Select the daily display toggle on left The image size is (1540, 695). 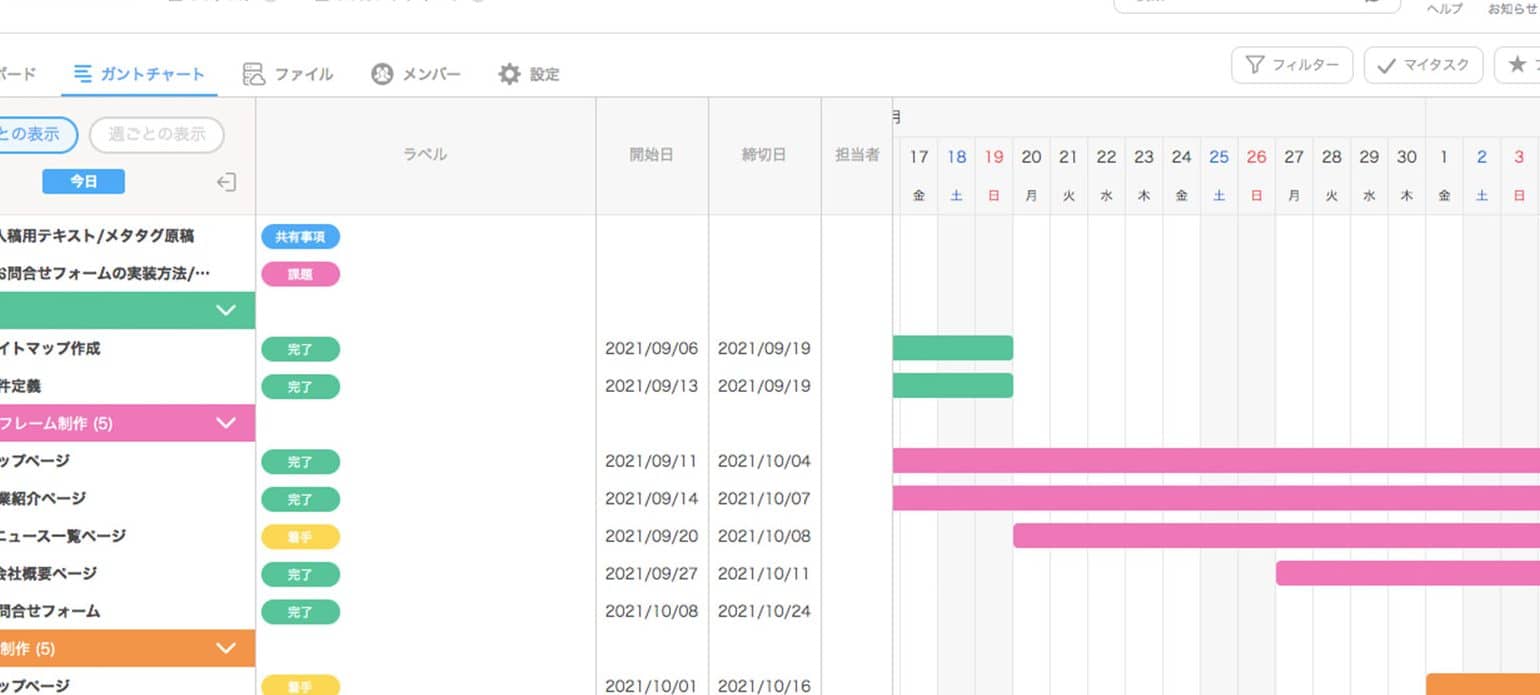(35, 134)
